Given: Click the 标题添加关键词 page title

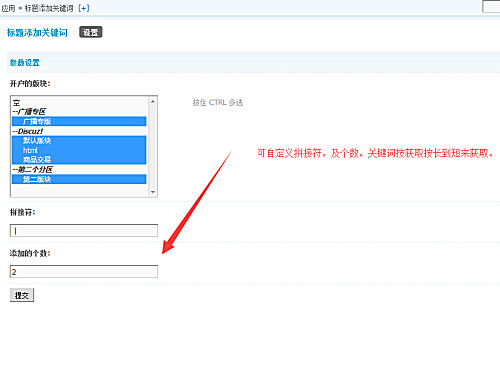Looking at the screenshot, I should click(37, 32).
